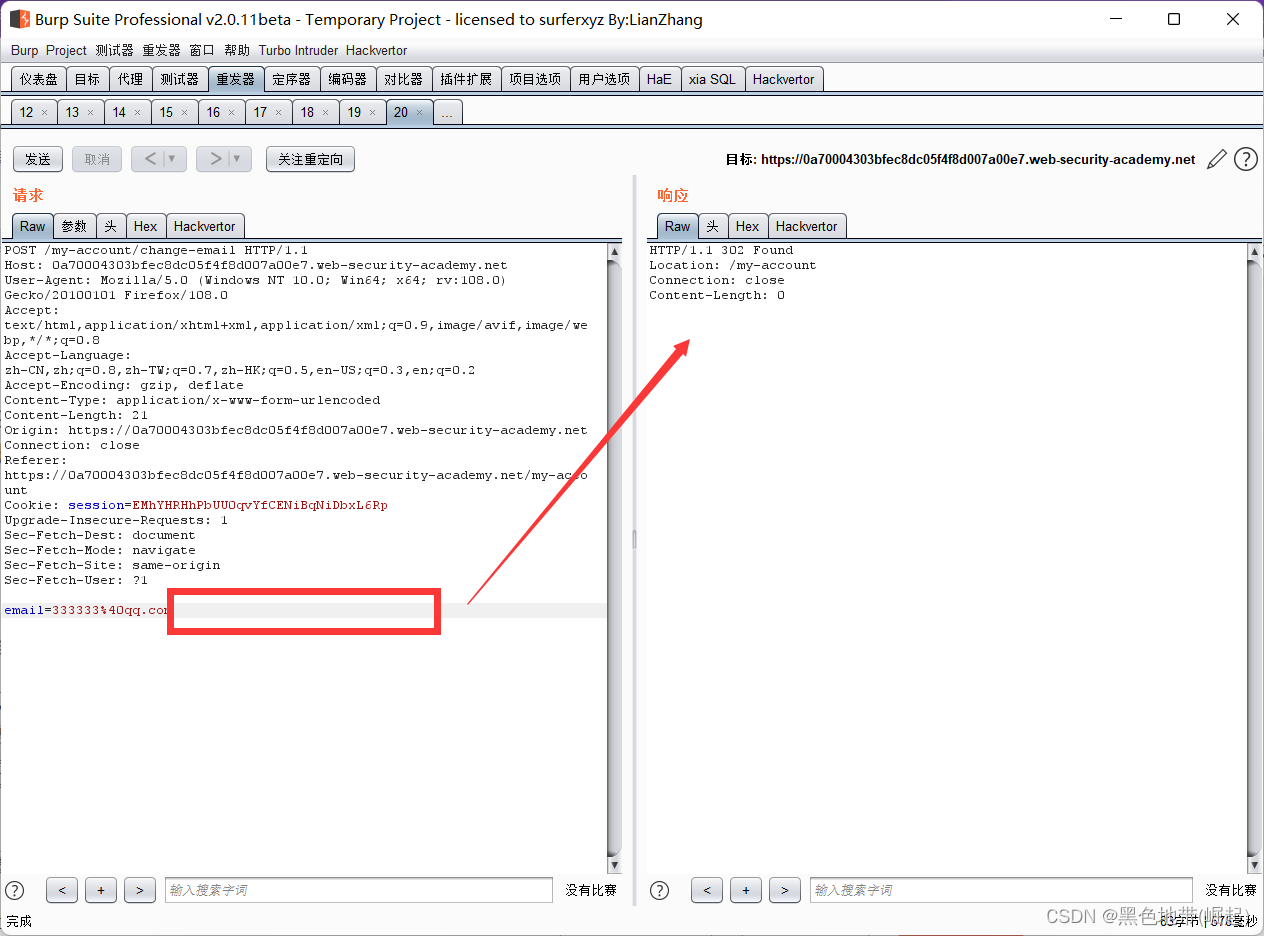This screenshot has height=936, width=1264.
Task: Open the 重发器 menu
Action: coord(161,50)
